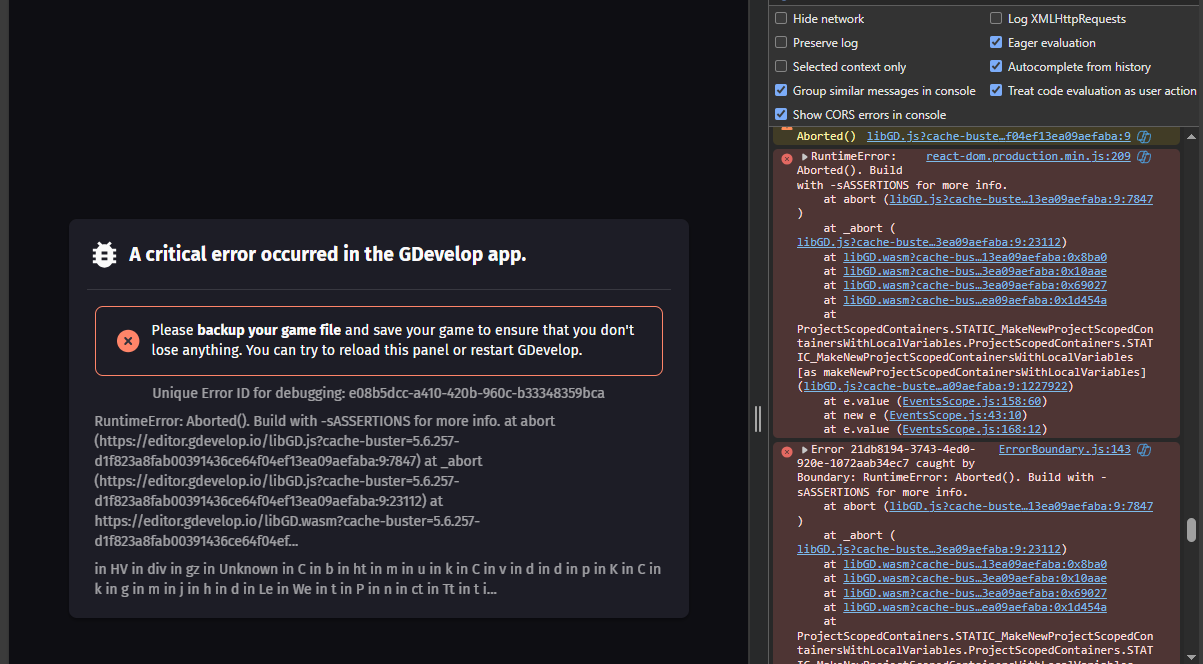1203x664 pixels.
Task: Click the red error icon beside Error 21db8194
Action: coord(786,451)
